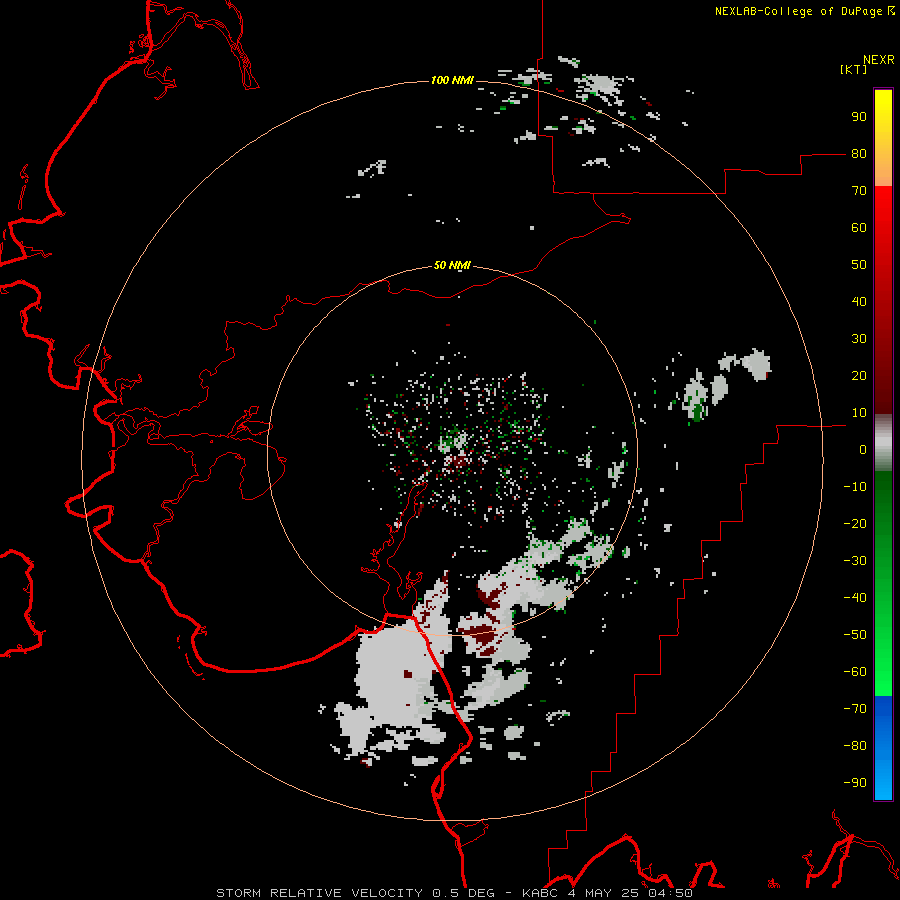This screenshot has width=900, height=900.
Task: Click the 70 value on velocity scale
Action: [859, 191]
